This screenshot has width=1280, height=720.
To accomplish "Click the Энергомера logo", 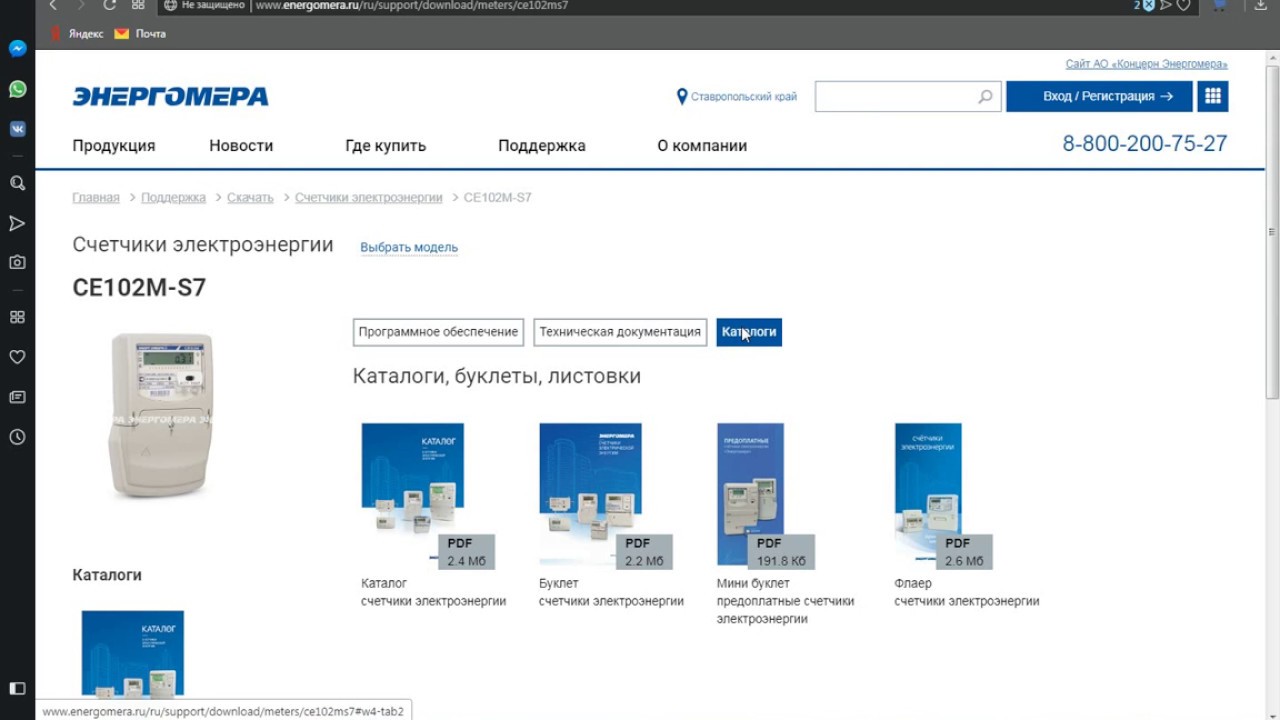I will pyautogui.click(x=170, y=96).
